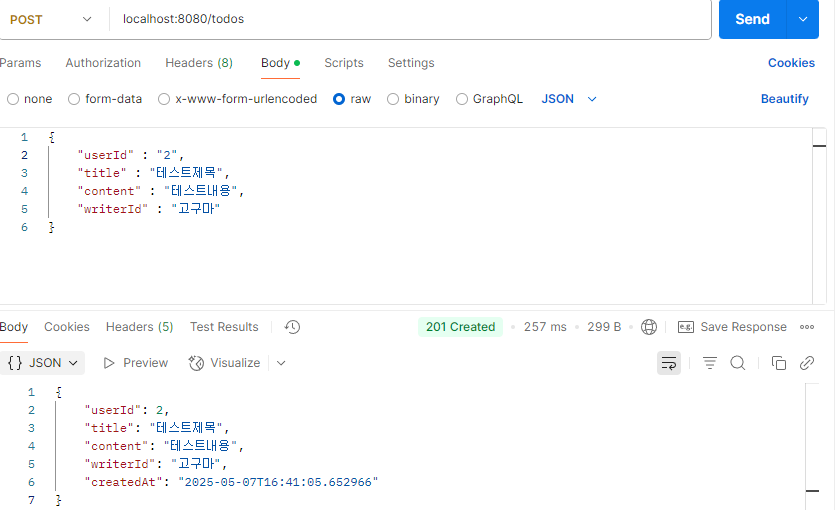Click the Save Response text
The width and height of the screenshot is (836, 510).
[x=743, y=327]
